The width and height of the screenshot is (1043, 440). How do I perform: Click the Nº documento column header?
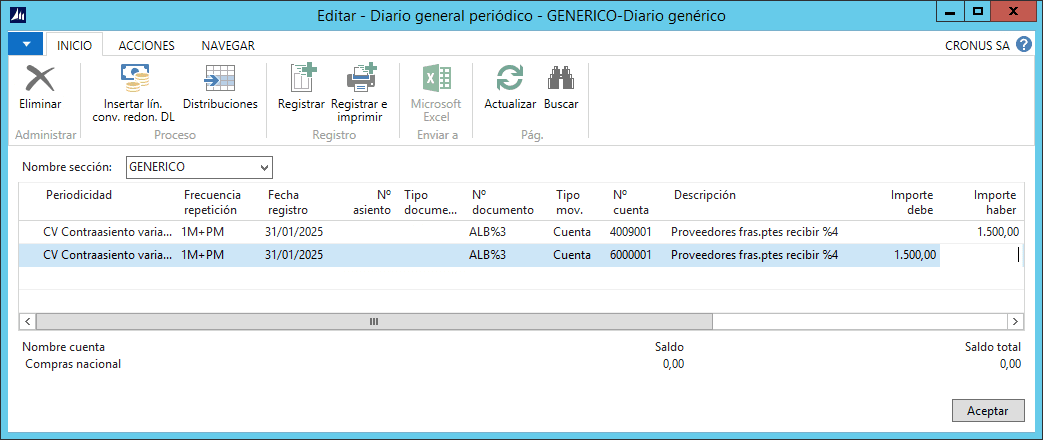[503, 202]
